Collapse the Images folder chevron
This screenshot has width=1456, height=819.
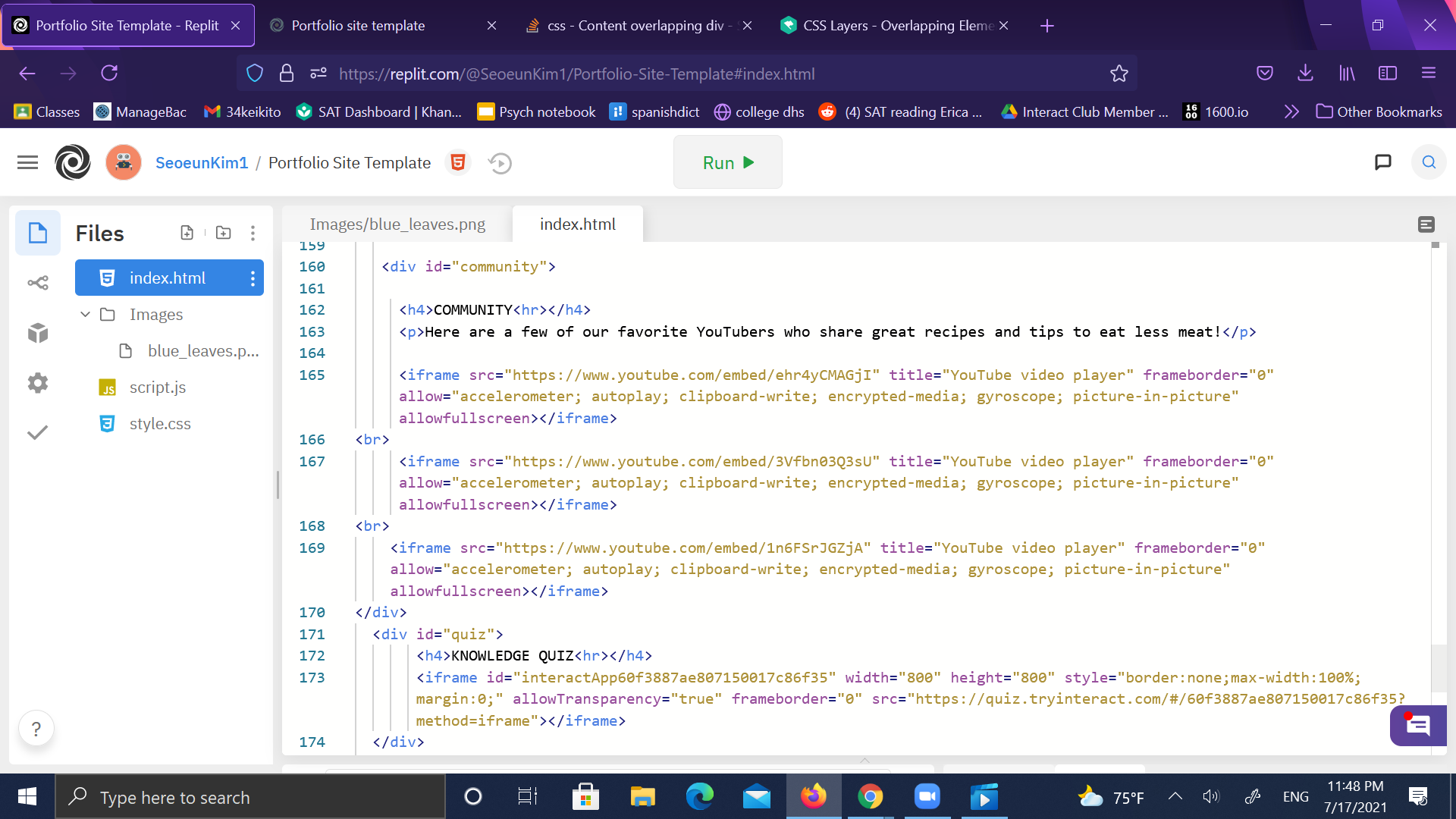(85, 314)
